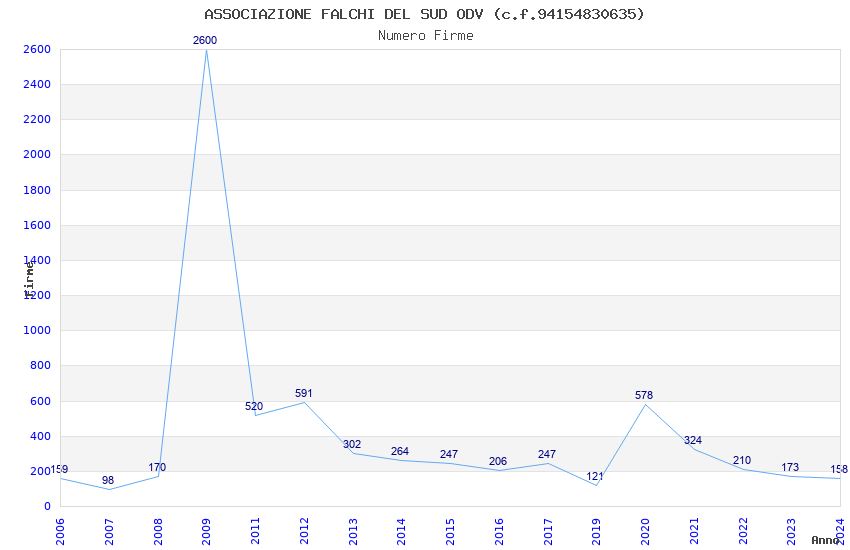Image resolution: width=850 pixels, height=550 pixels.
Task: Click y-axis value 1000
Action: [x=37, y=331]
